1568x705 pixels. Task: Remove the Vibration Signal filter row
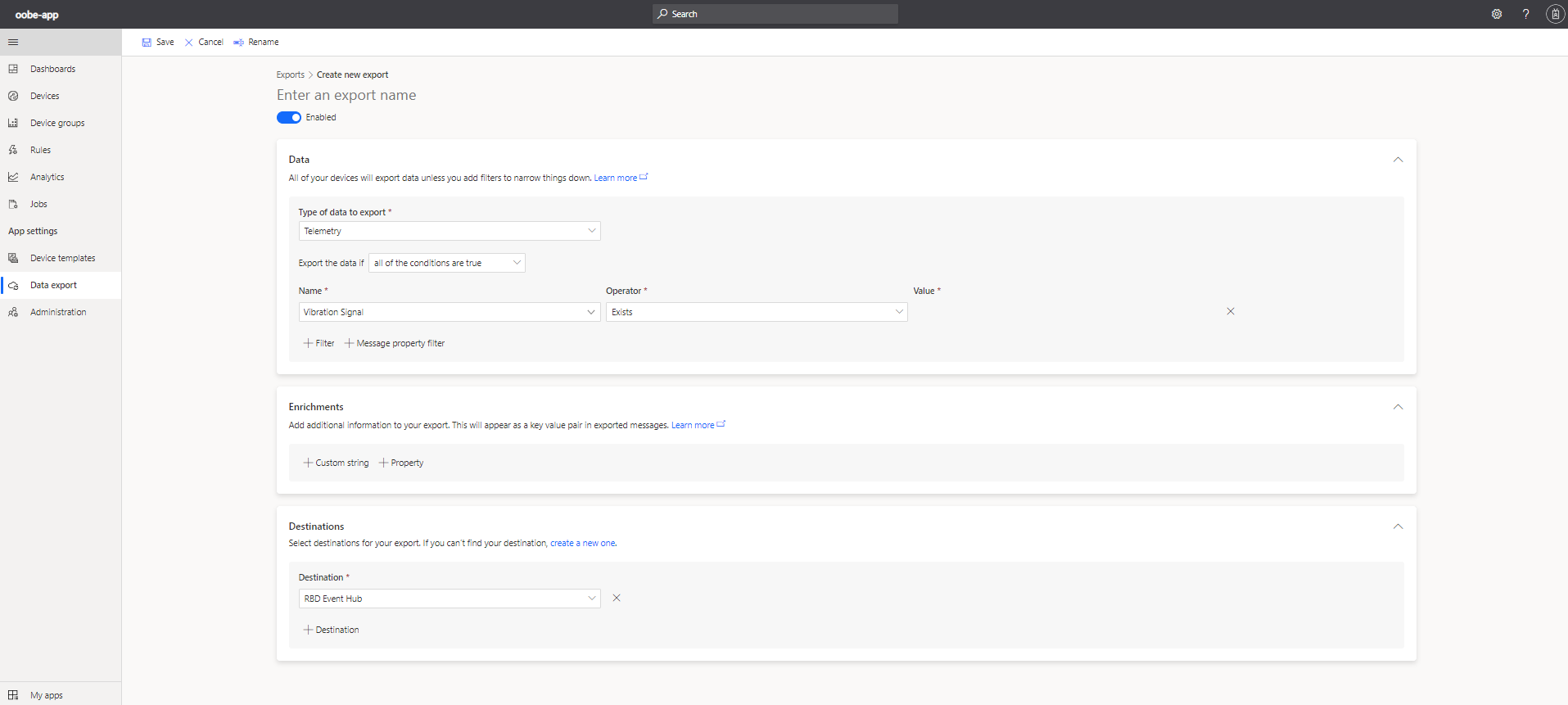[1230, 311]
